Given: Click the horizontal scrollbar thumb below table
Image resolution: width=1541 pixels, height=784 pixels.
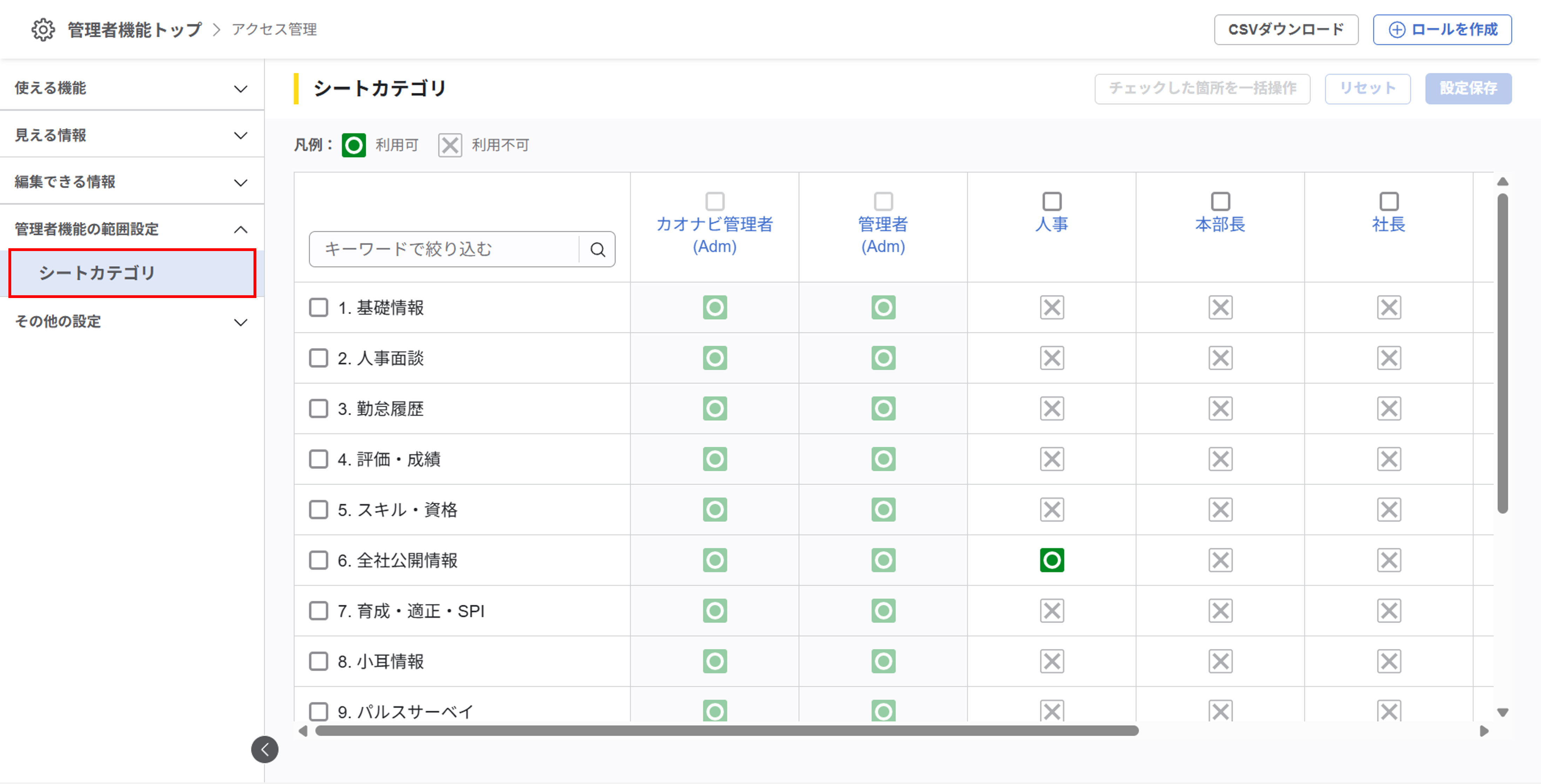Looking at the screenshot, I should pyautogui.click(x=726, y=731).
